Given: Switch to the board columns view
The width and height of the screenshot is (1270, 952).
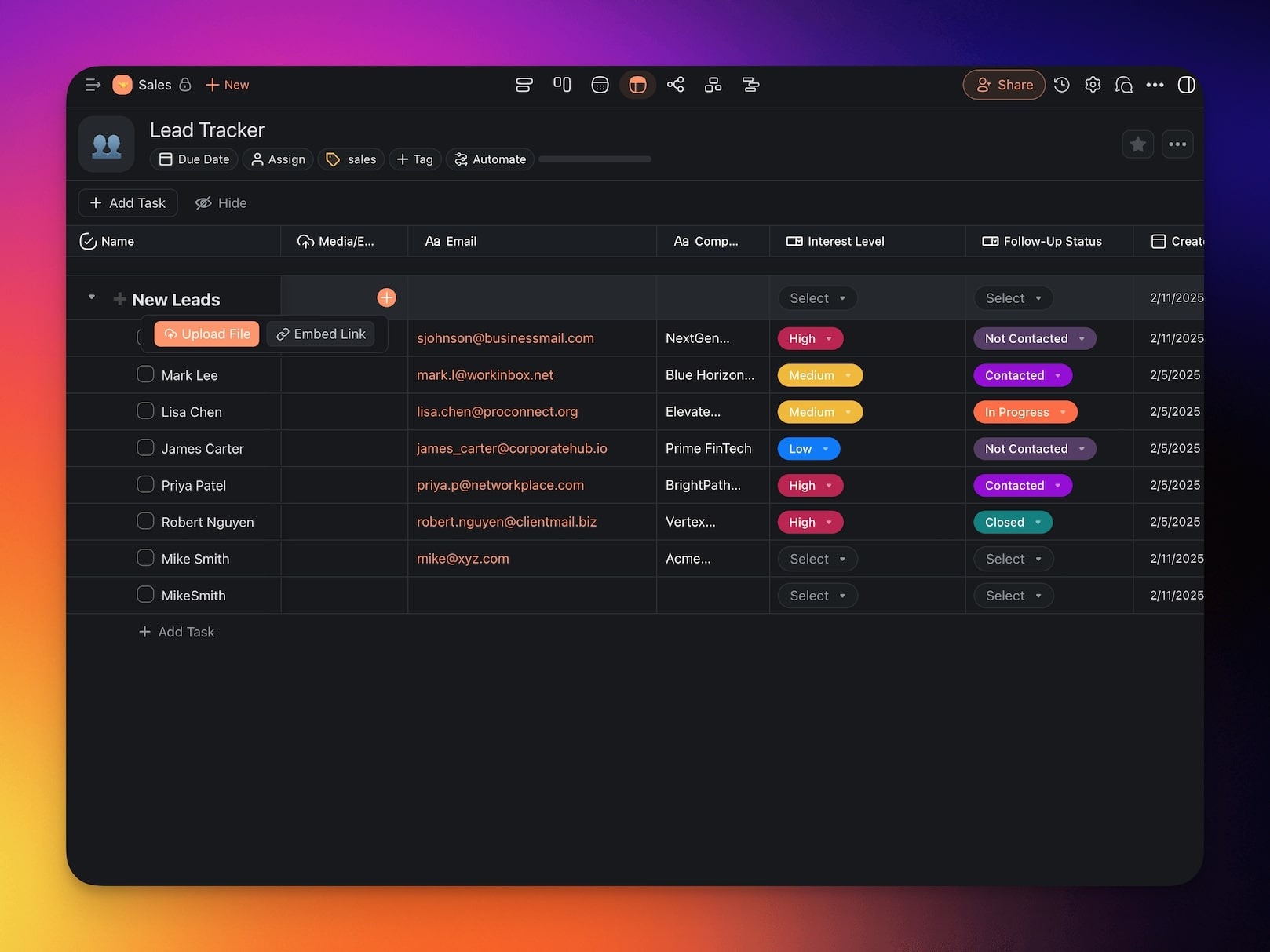Looking at the screenshot, I should (562, 85).
